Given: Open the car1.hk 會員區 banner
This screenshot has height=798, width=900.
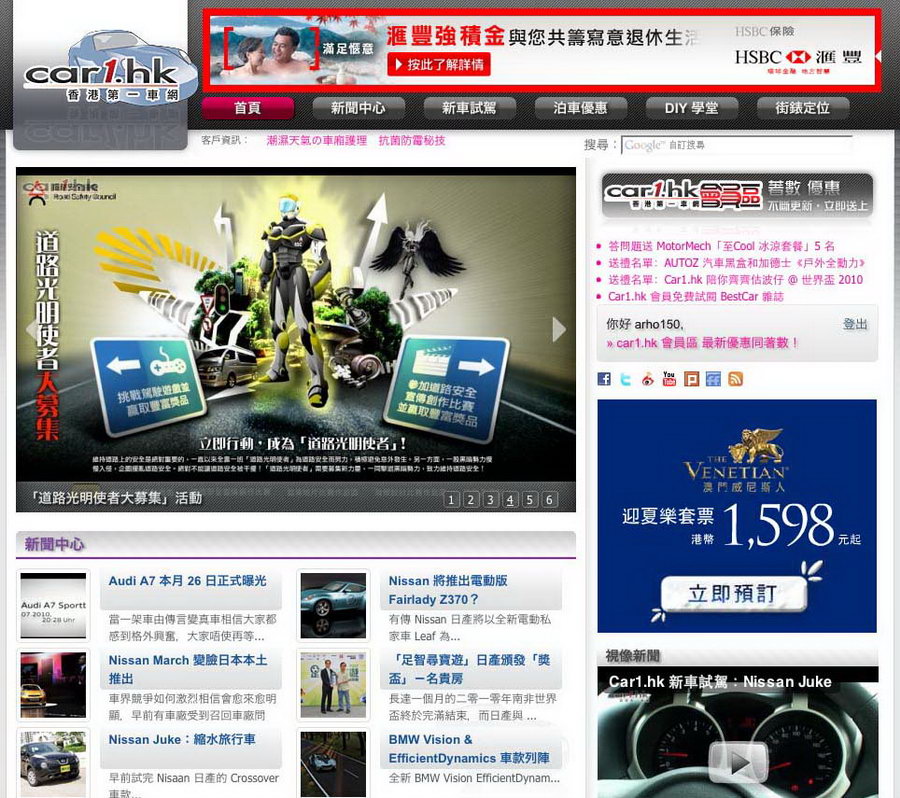Looking at the screenshot, I should 738,195.
